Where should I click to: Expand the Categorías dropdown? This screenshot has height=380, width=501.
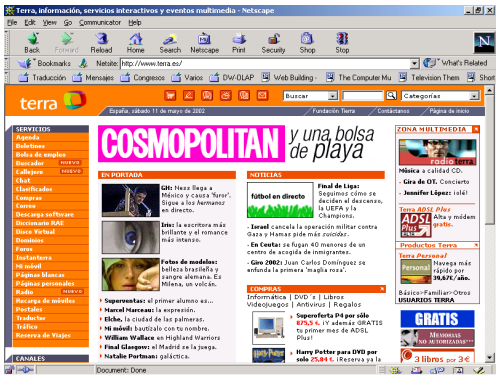coord(474,96)
